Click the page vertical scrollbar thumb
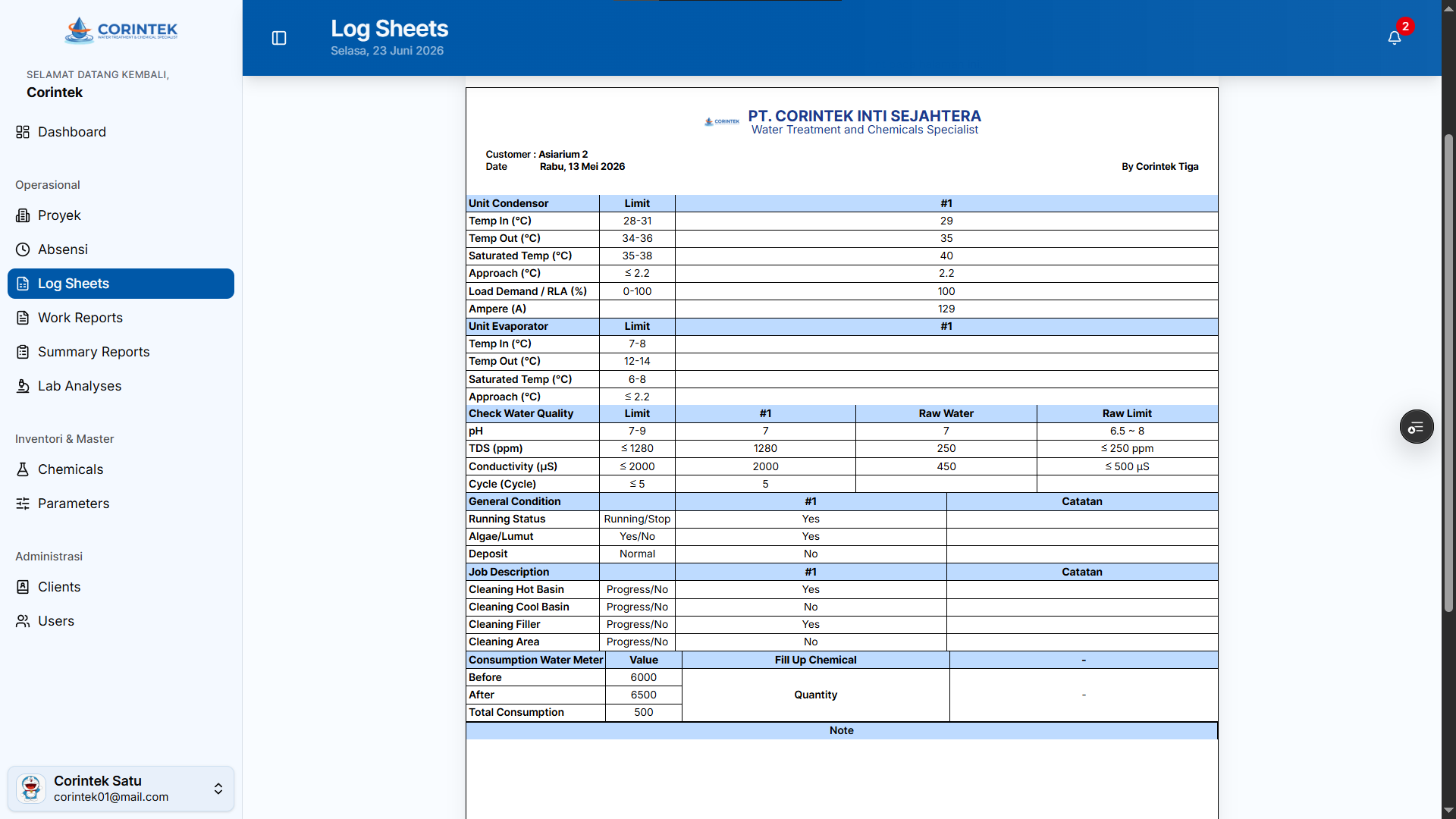Image resolution: width=1456 pixels, height=819 pixels. coord(1448,373)
